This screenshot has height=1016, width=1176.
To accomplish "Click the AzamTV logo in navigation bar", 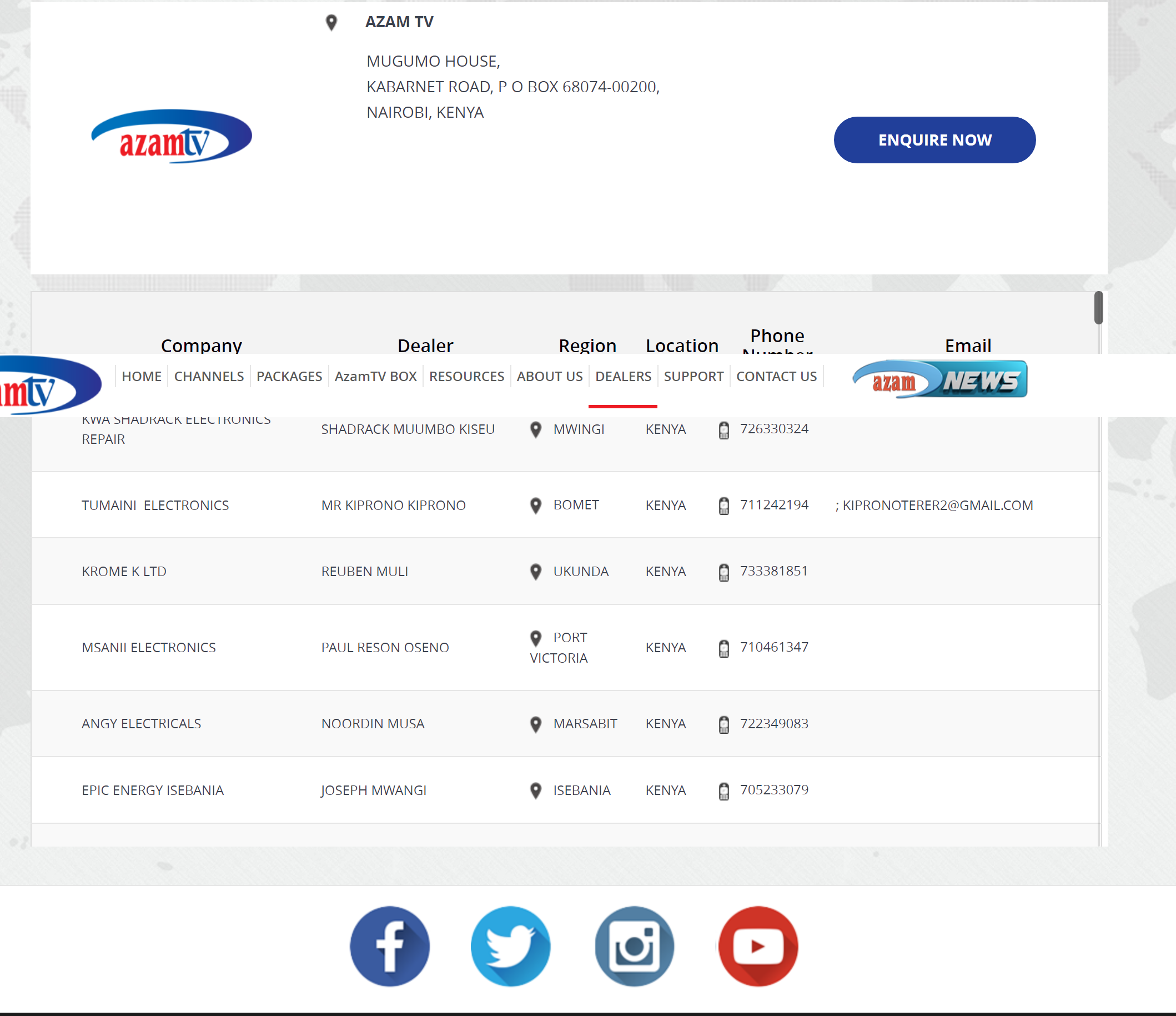I will point(50,386).
